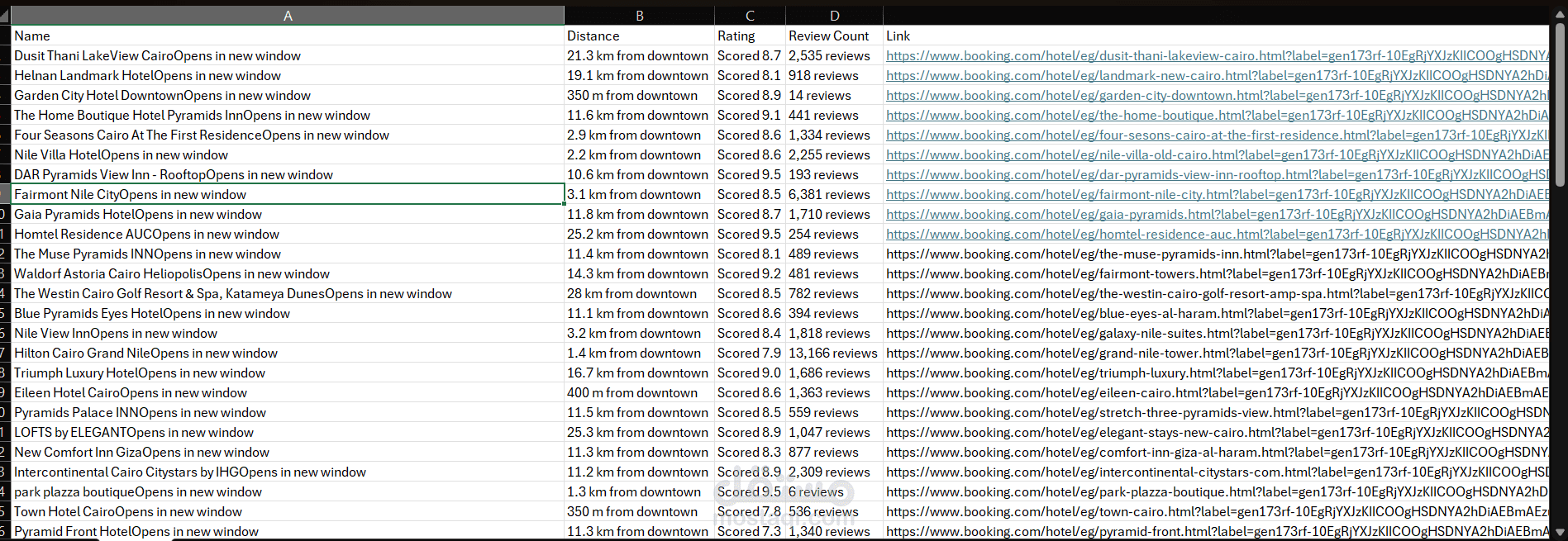
Task: Select column A header
Action: coord(288,16)
